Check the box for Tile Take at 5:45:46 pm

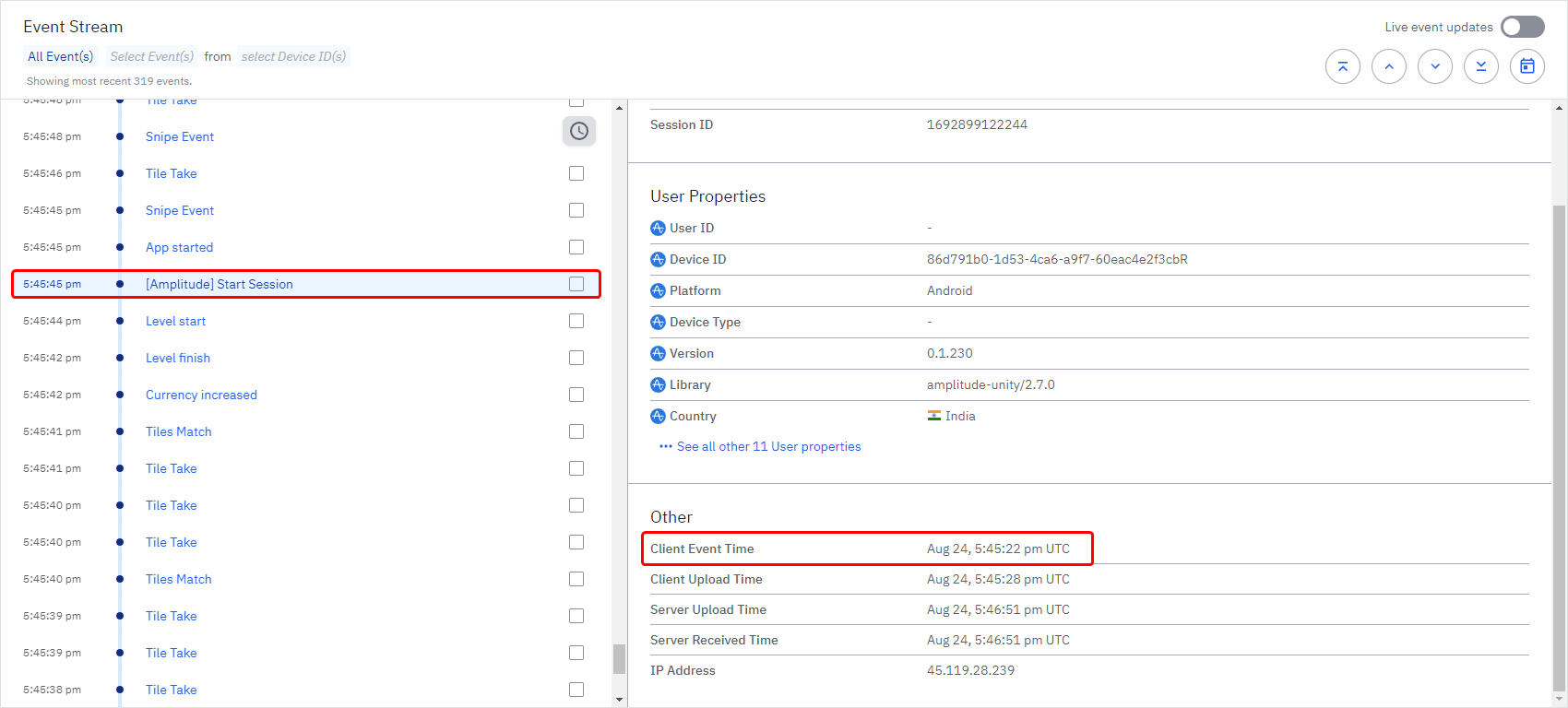click(x=576, y=173)
